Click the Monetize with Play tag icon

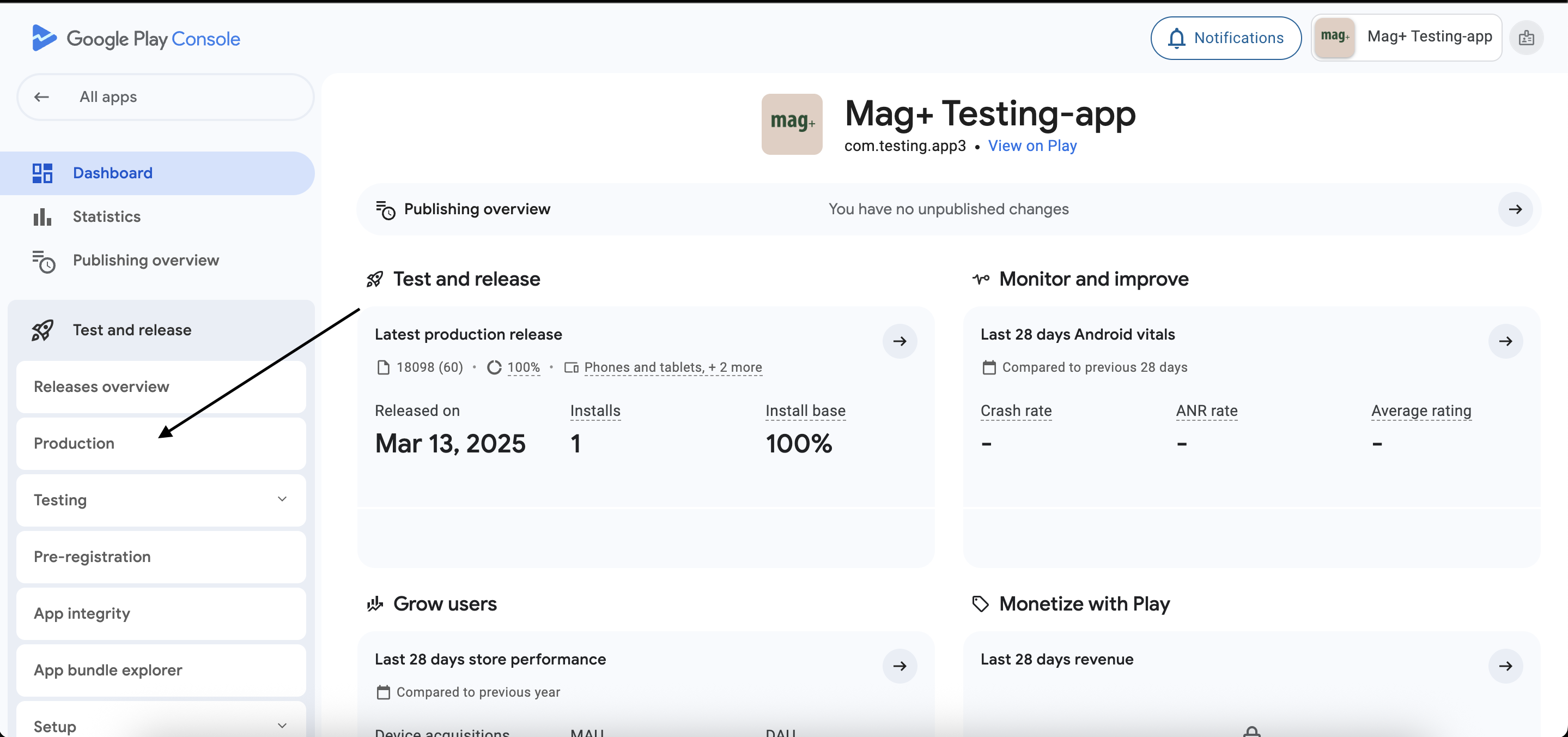pos(980,604)
